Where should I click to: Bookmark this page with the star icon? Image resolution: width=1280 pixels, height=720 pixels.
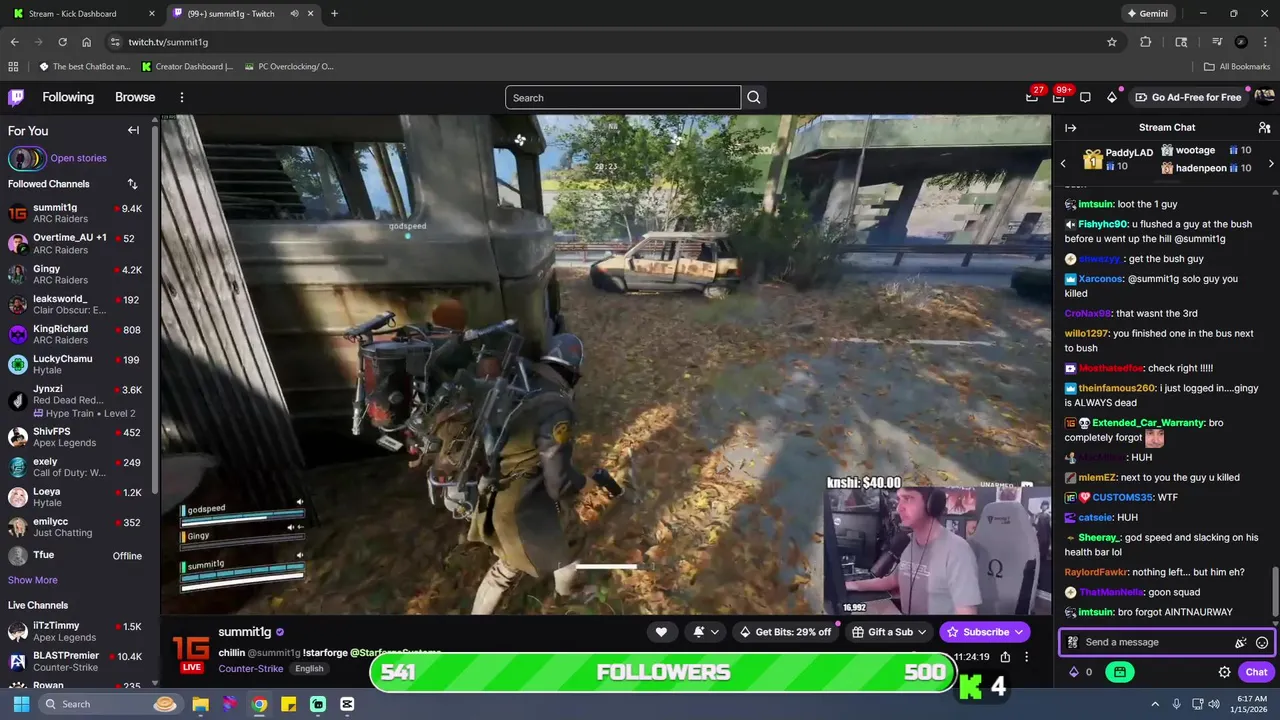click(1111, 42)
